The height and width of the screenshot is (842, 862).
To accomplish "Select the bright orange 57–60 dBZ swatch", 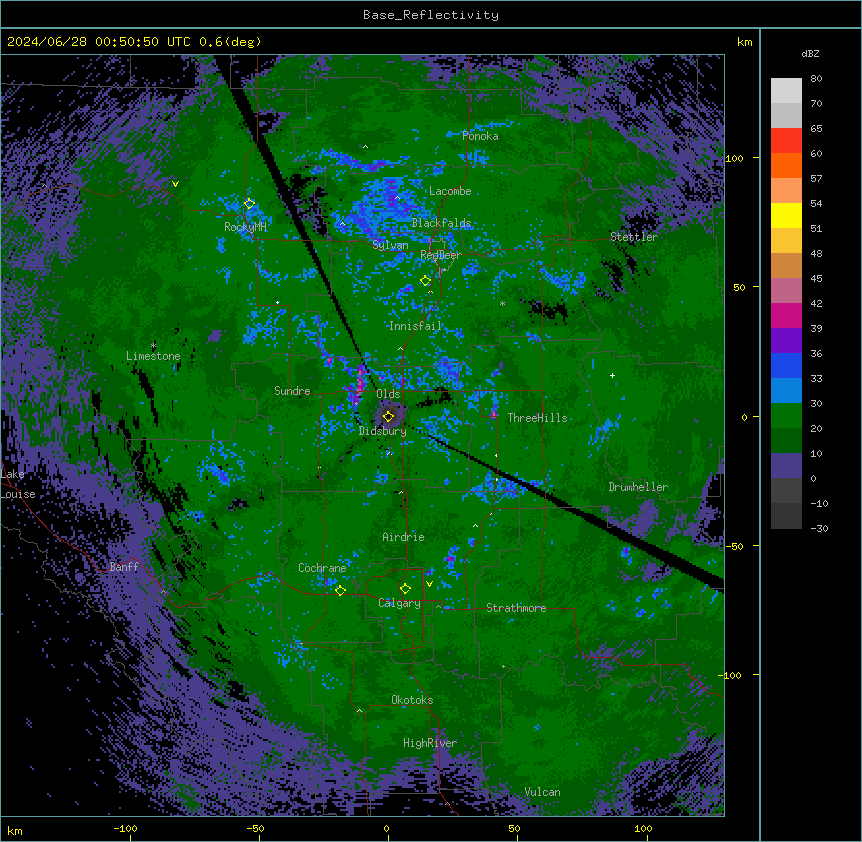I will pyautogui.click(x=786, y=165).
